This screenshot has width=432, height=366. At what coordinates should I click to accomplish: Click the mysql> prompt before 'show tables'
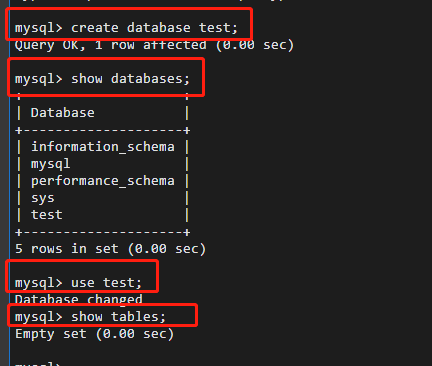click(38, 317)
